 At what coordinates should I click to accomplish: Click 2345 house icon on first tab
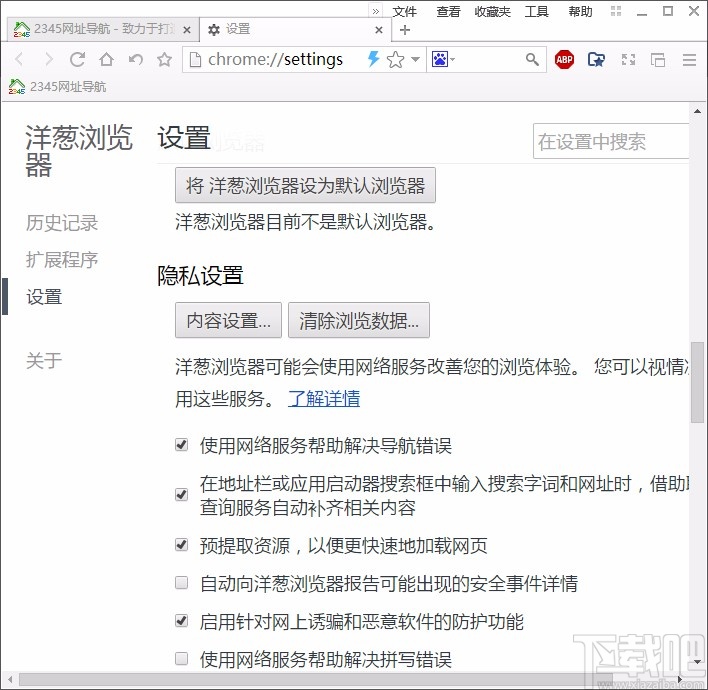(x=22, y=30)
